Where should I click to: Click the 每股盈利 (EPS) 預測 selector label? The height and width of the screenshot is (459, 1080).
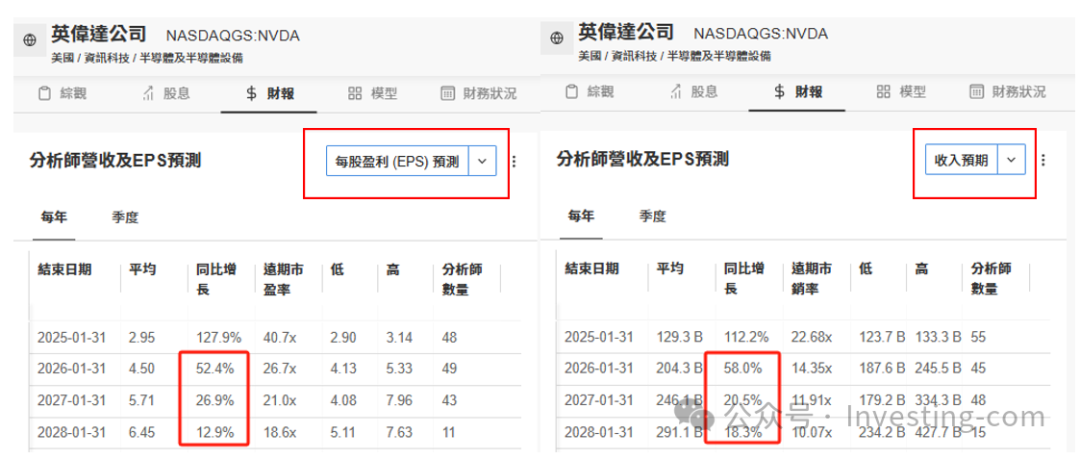point(397,162)
